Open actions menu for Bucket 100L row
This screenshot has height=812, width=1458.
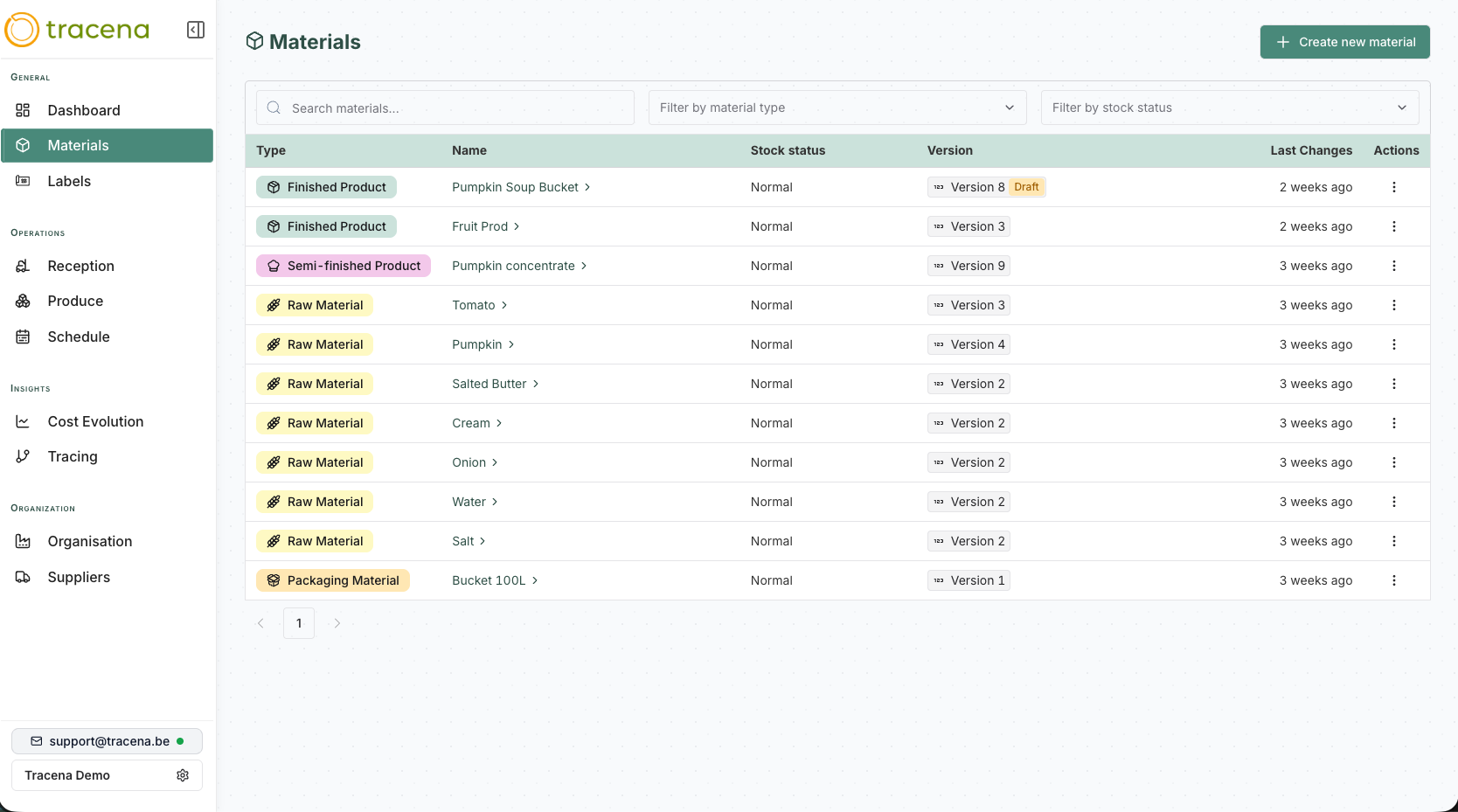(x=1393, y=580)
